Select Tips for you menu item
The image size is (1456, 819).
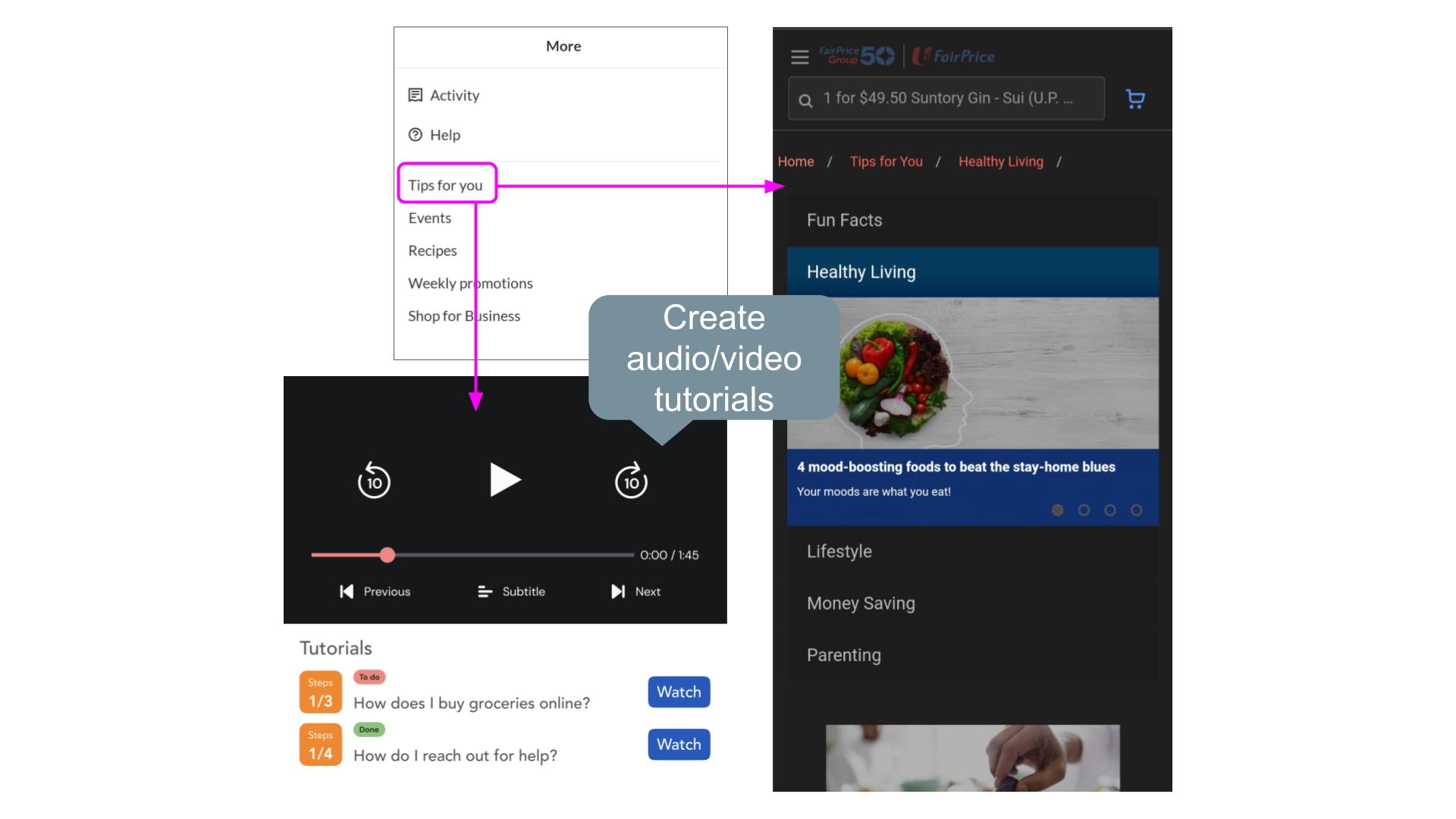(x=445, y=184)
